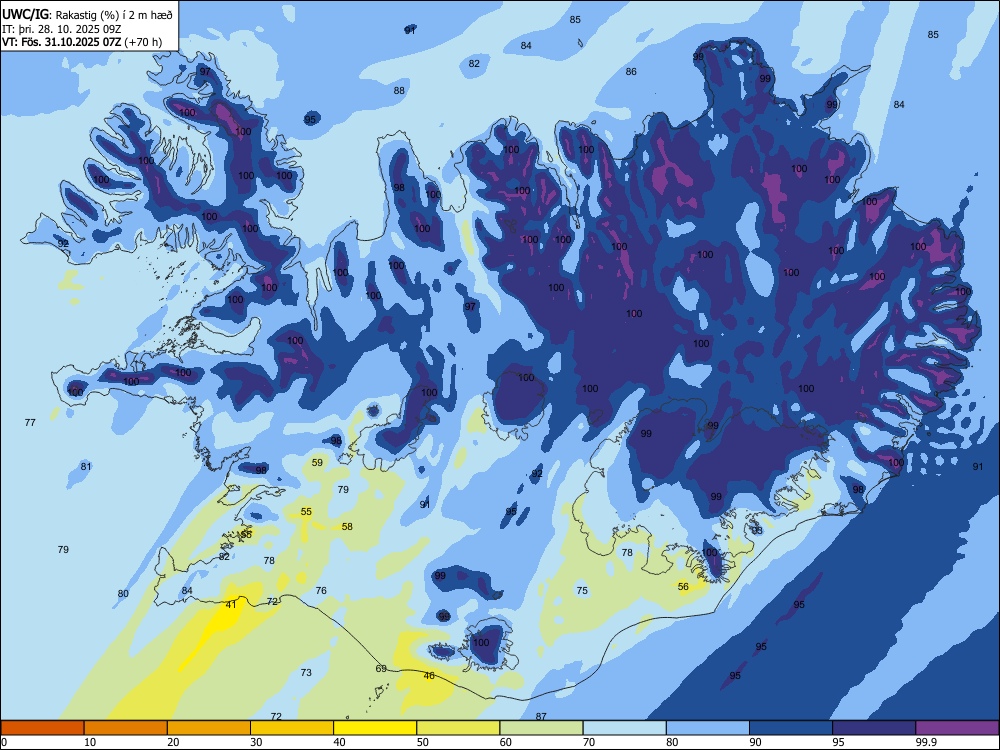Click the humidity value 41 on the map
The width and height of the screenshot is (1000, 750).
pyautogui.click(x=231, y=604)
